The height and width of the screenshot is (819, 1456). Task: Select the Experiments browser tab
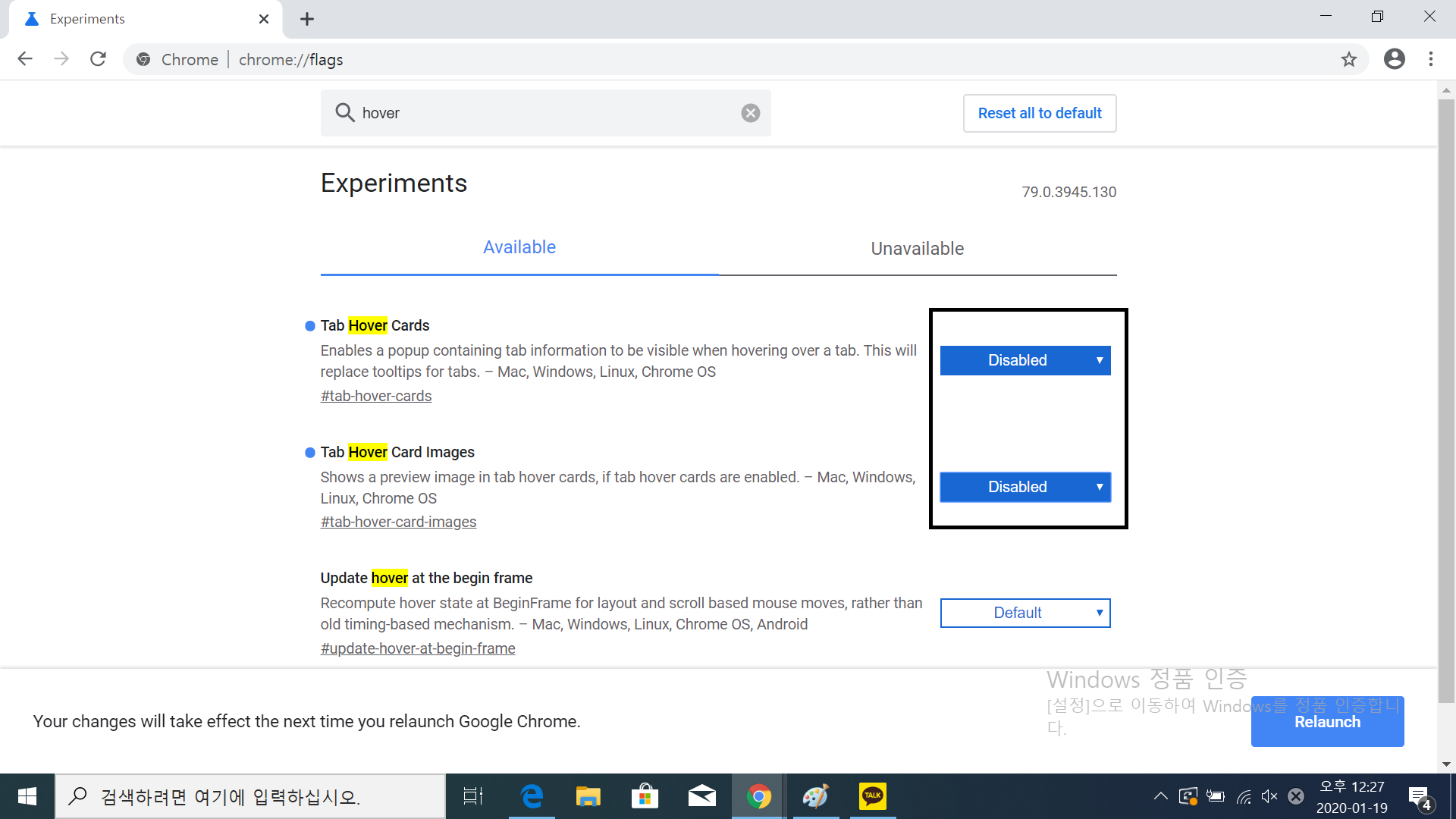144,19
